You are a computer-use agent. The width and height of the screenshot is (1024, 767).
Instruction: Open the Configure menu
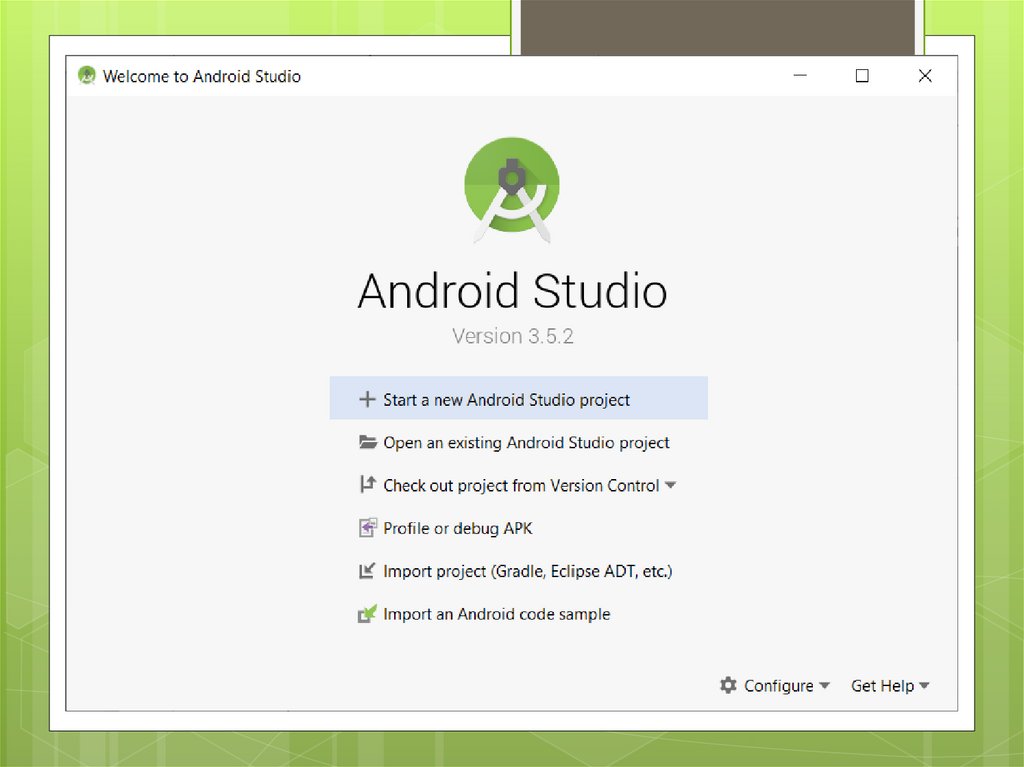point(778,685)
